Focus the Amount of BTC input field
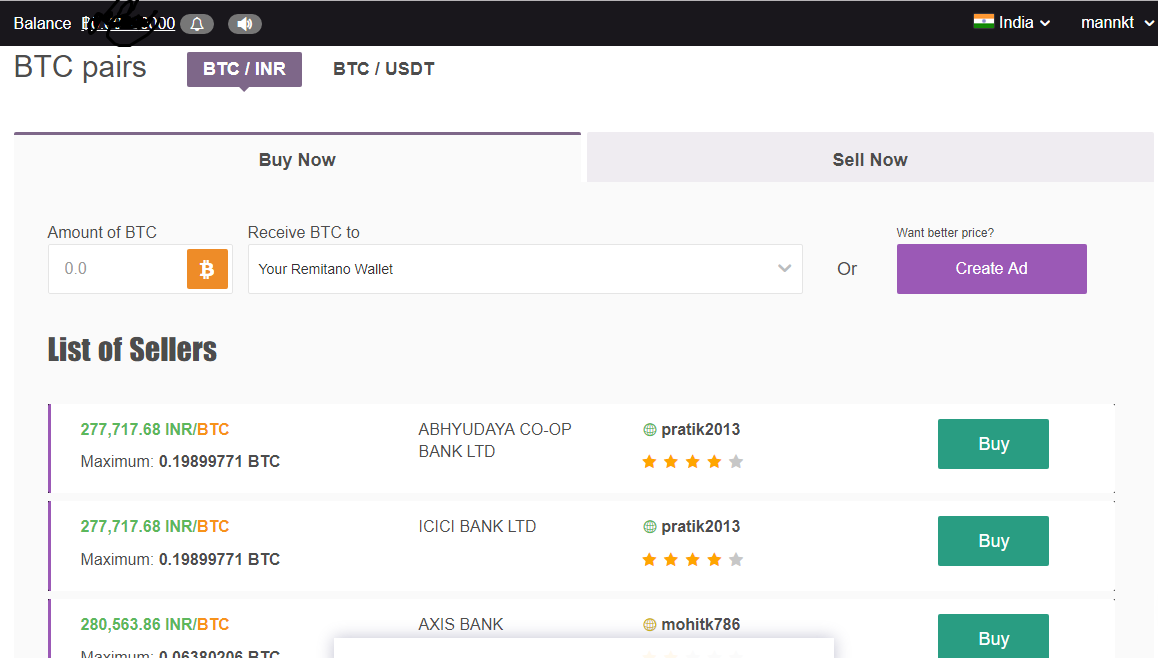The width and height of the screenshot is (1158, 658). (x=118, y=269)
